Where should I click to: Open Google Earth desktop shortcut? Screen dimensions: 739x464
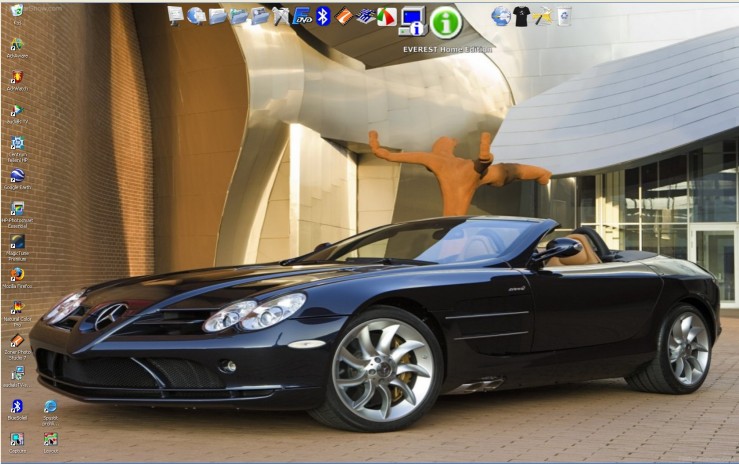tap(17, 176)
